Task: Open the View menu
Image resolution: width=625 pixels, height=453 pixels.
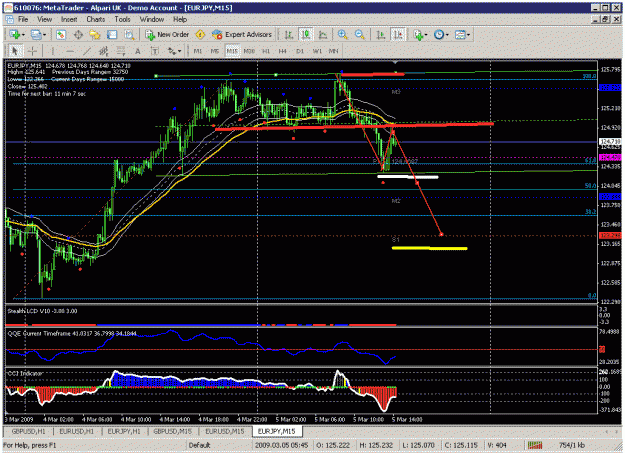Action: 44,19
